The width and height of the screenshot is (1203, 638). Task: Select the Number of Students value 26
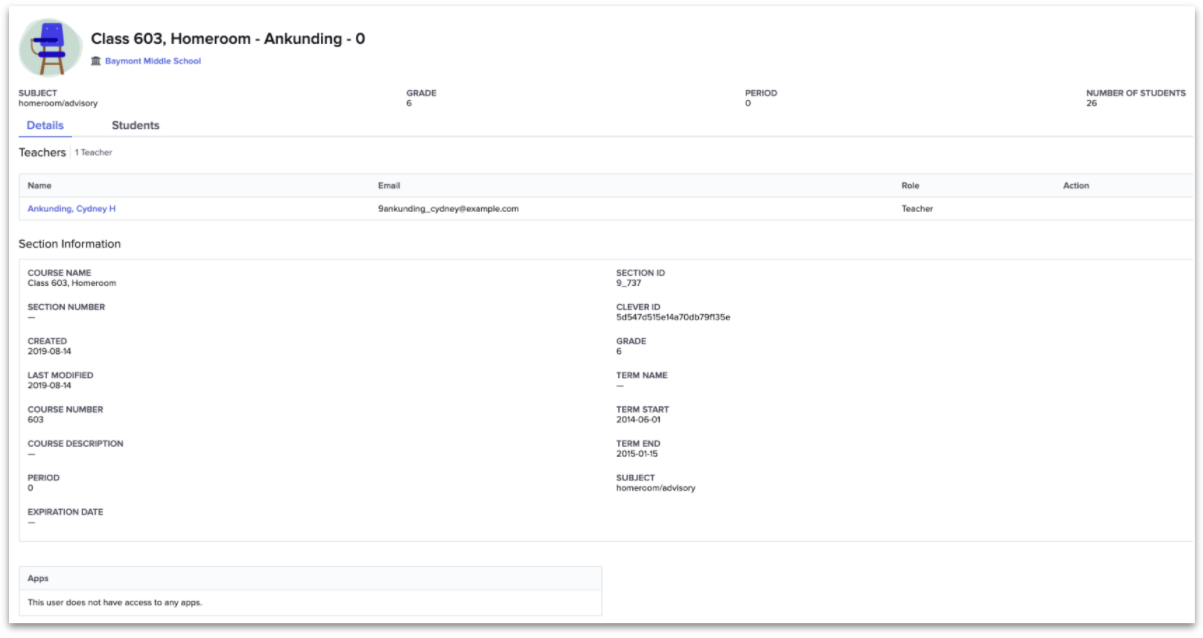click(1091, 102)
